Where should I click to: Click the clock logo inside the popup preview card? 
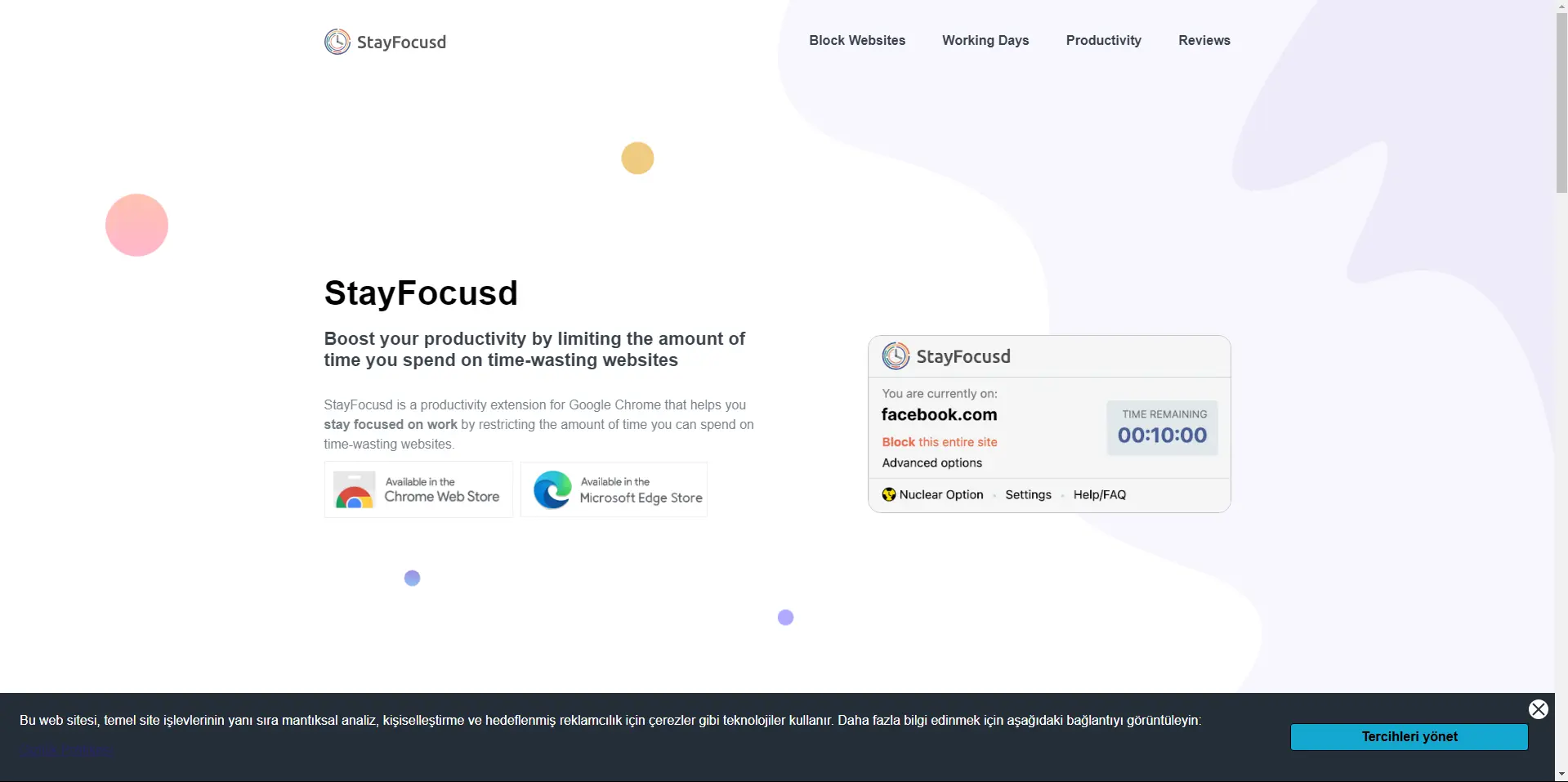896,356
